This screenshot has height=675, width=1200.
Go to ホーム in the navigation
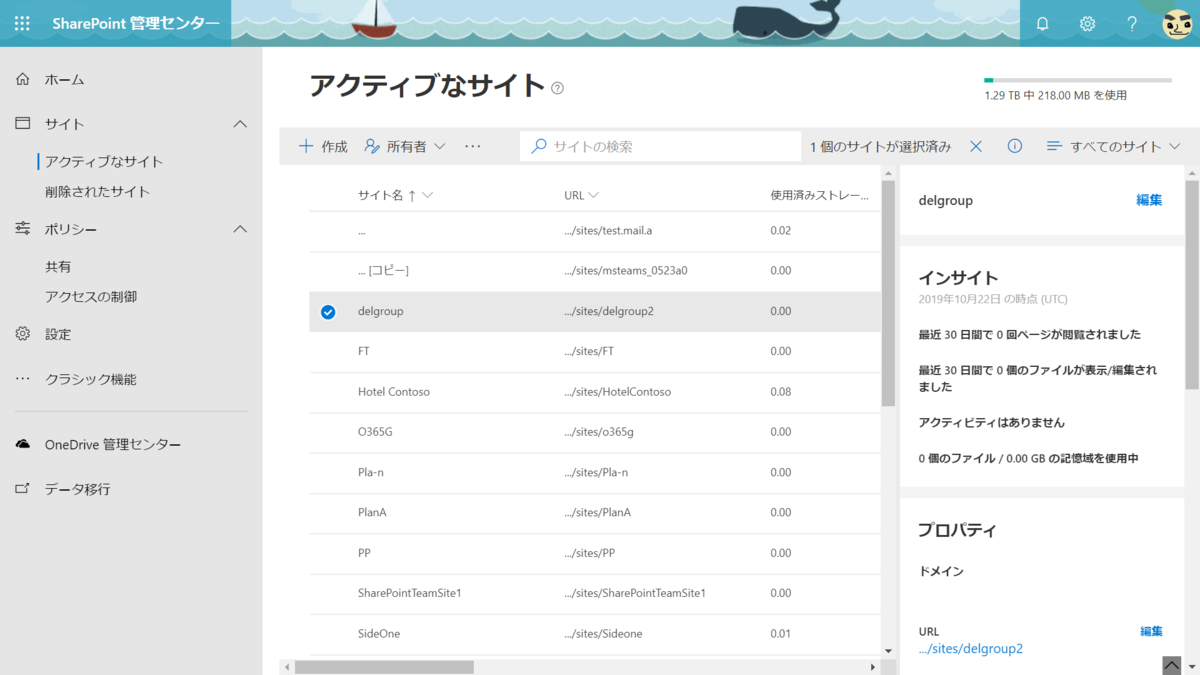(x=65, y=79)
